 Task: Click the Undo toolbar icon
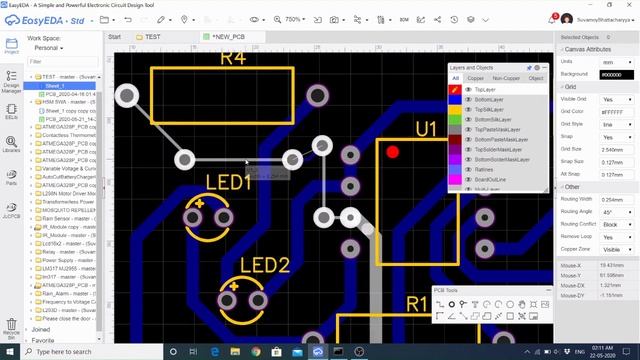[x=128, y=20]
